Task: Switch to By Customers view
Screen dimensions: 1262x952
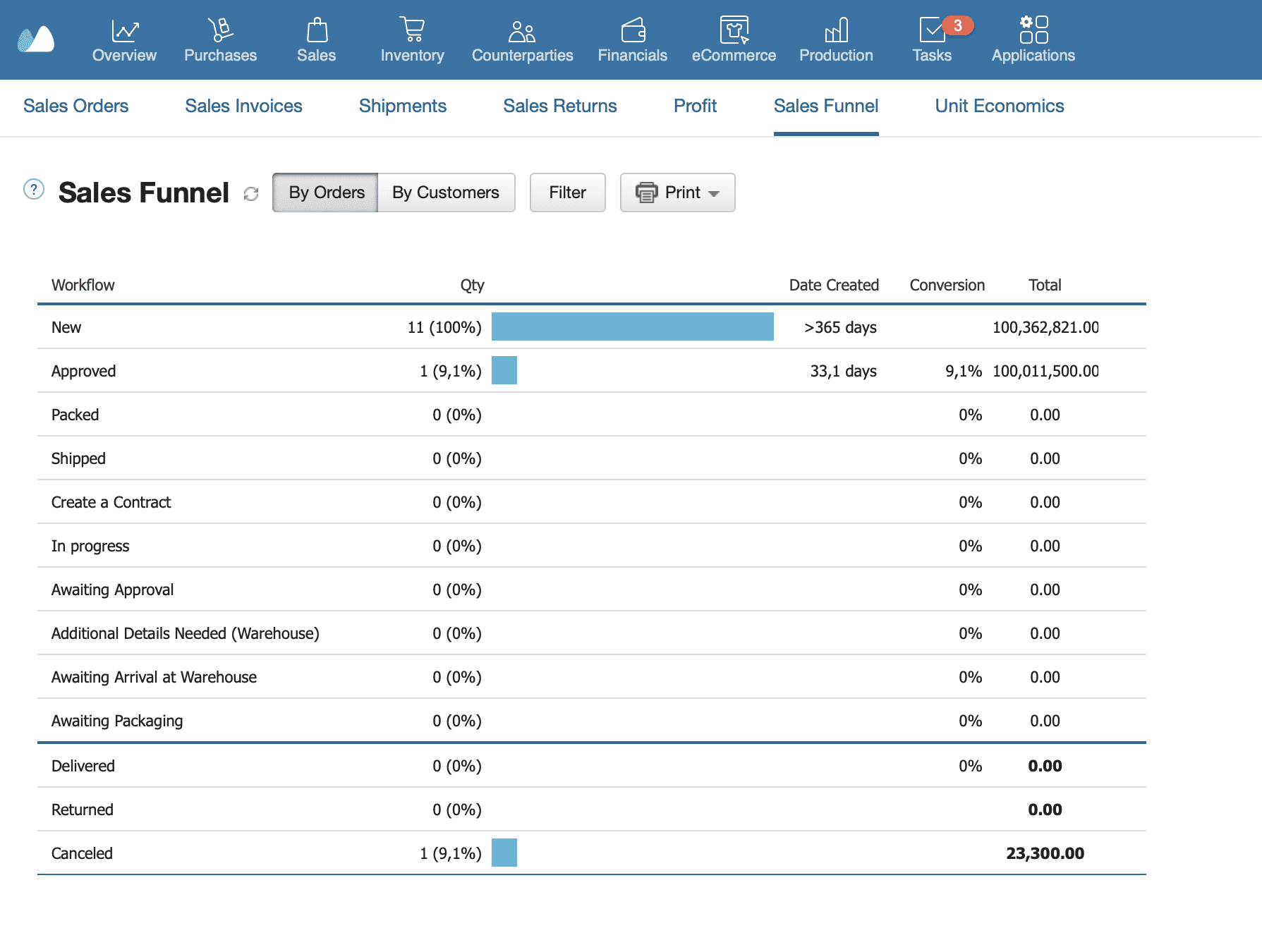Action: (x=446, y=192)
